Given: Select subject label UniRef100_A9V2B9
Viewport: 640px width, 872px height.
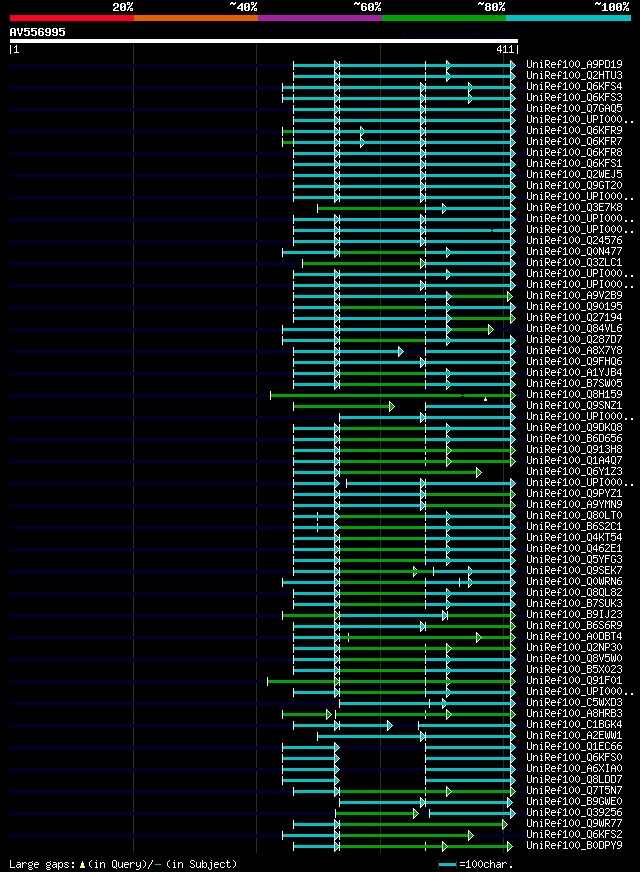Looking at the screenshot, I should tap(574, 296).
